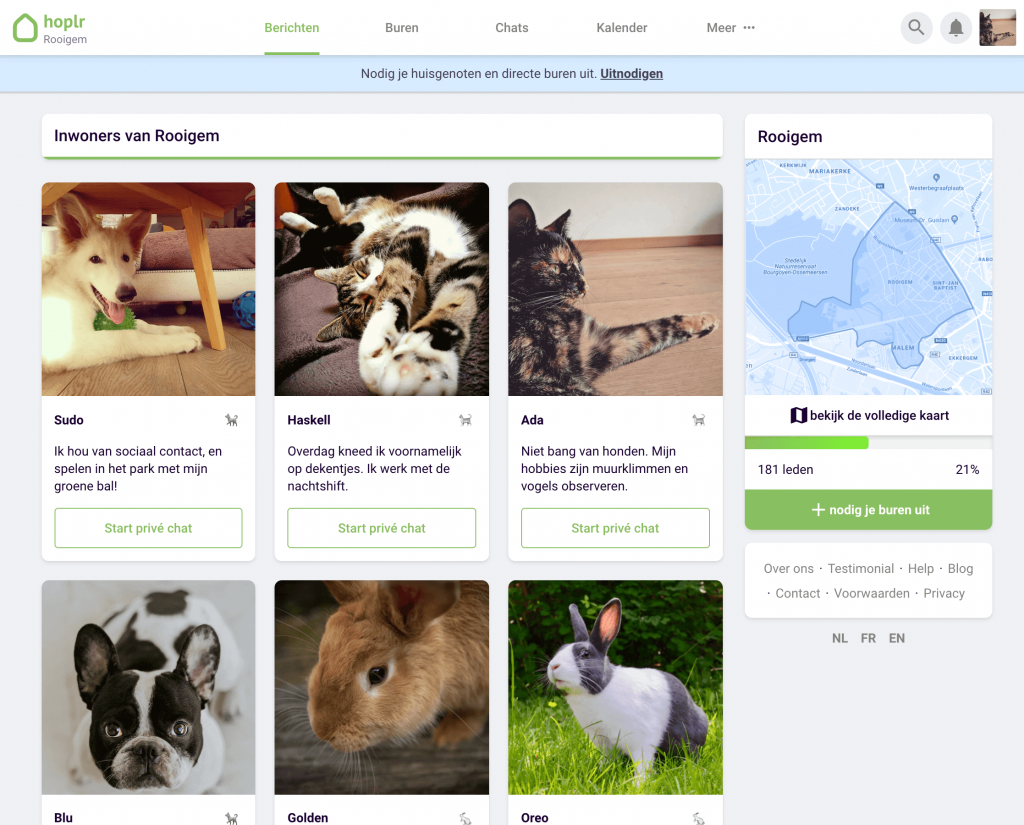Open the Contact footer link

(797, 593)
